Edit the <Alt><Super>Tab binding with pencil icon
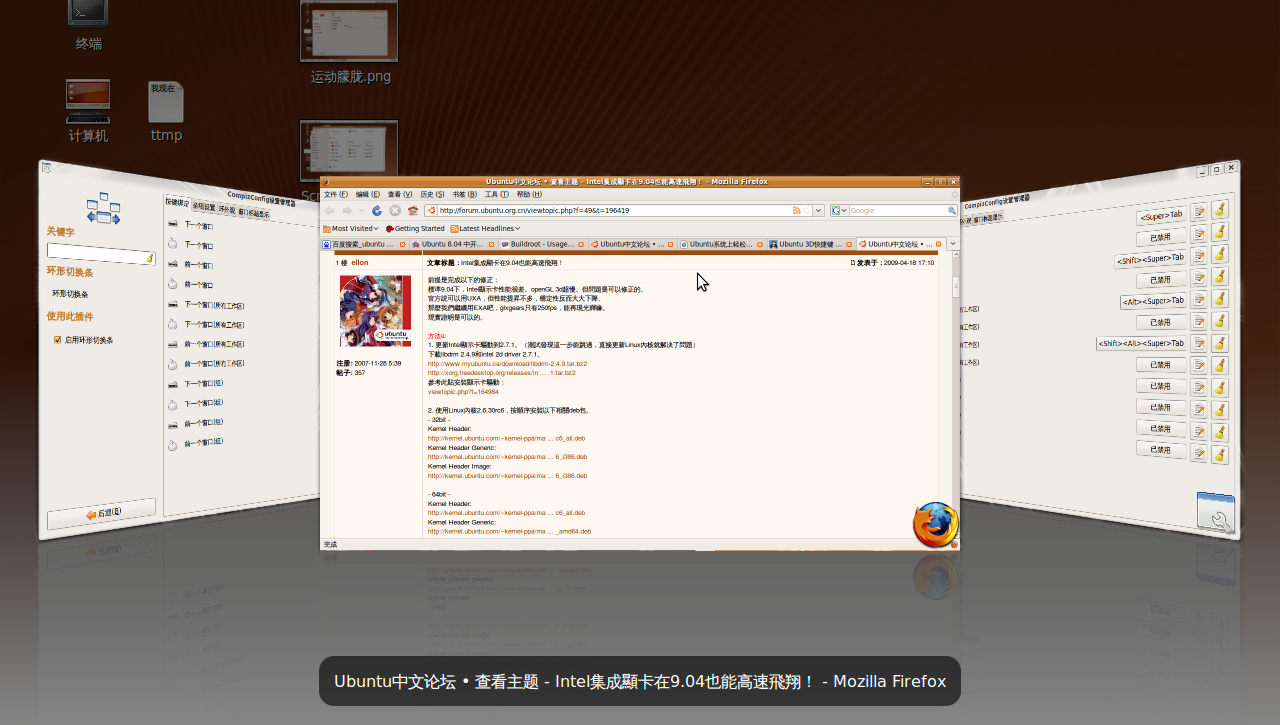Image resolution: width=1280 pixels, height=725 pixels. tap(1199, 300)
